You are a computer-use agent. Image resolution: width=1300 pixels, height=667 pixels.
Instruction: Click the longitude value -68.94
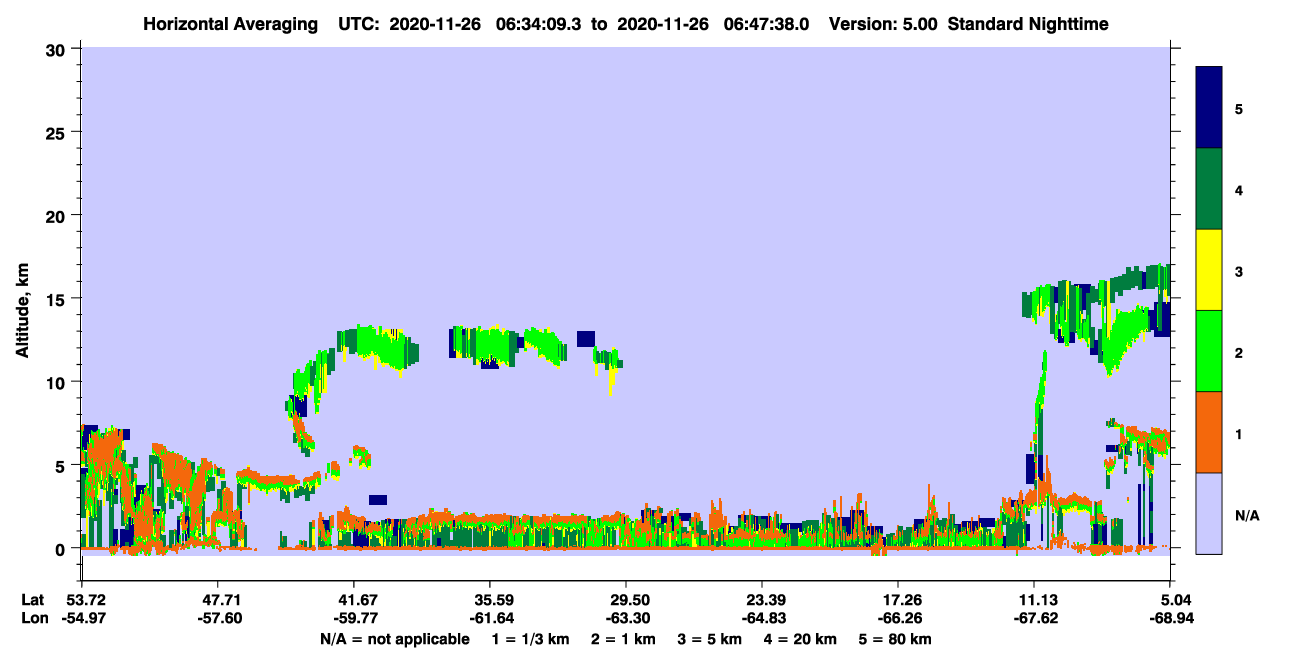(1171, 619)
